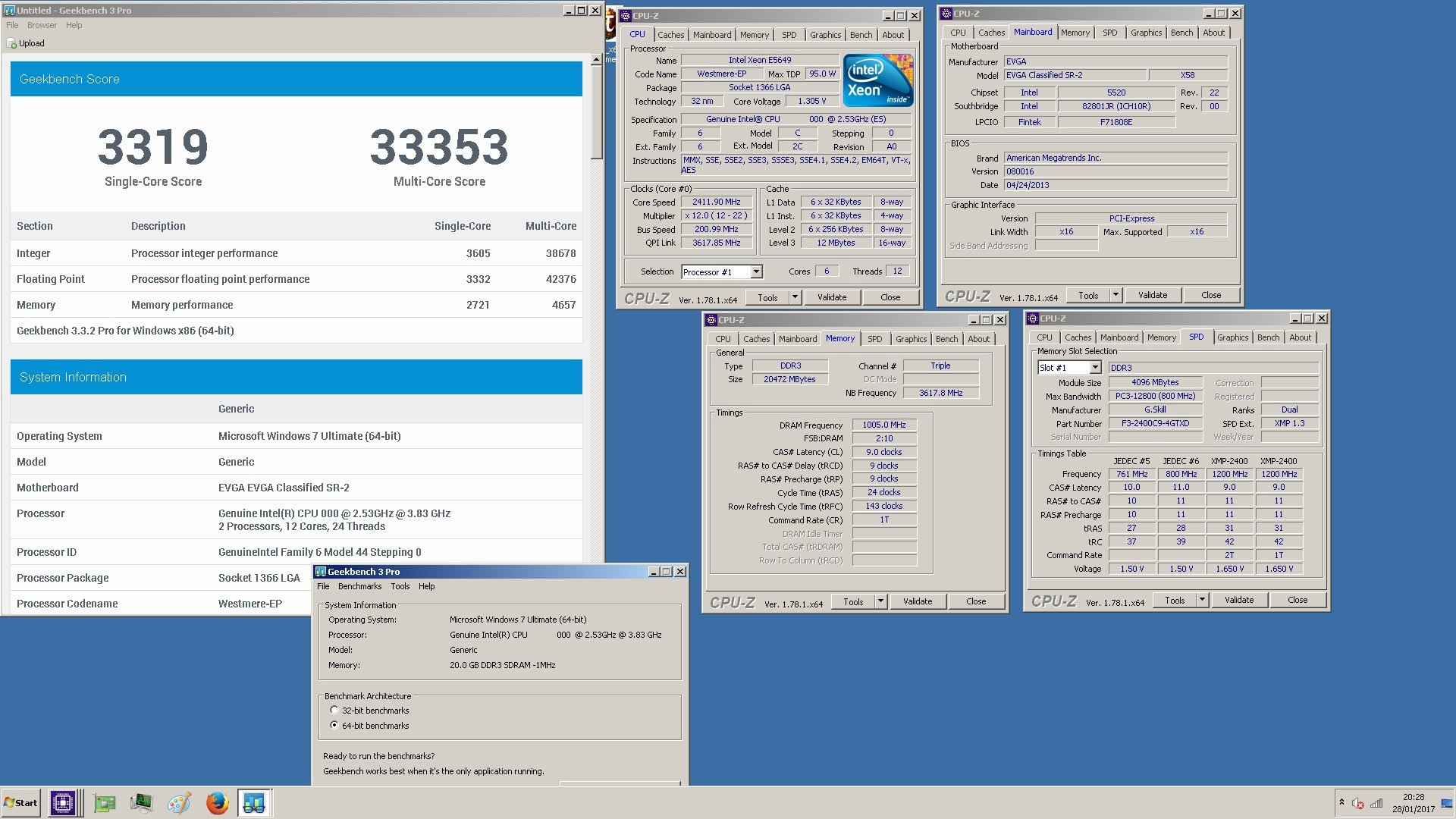The width and height of the screenshot is (1456, 819).
Task: Open Firefox from the taskbar
Action: [217, 803]
